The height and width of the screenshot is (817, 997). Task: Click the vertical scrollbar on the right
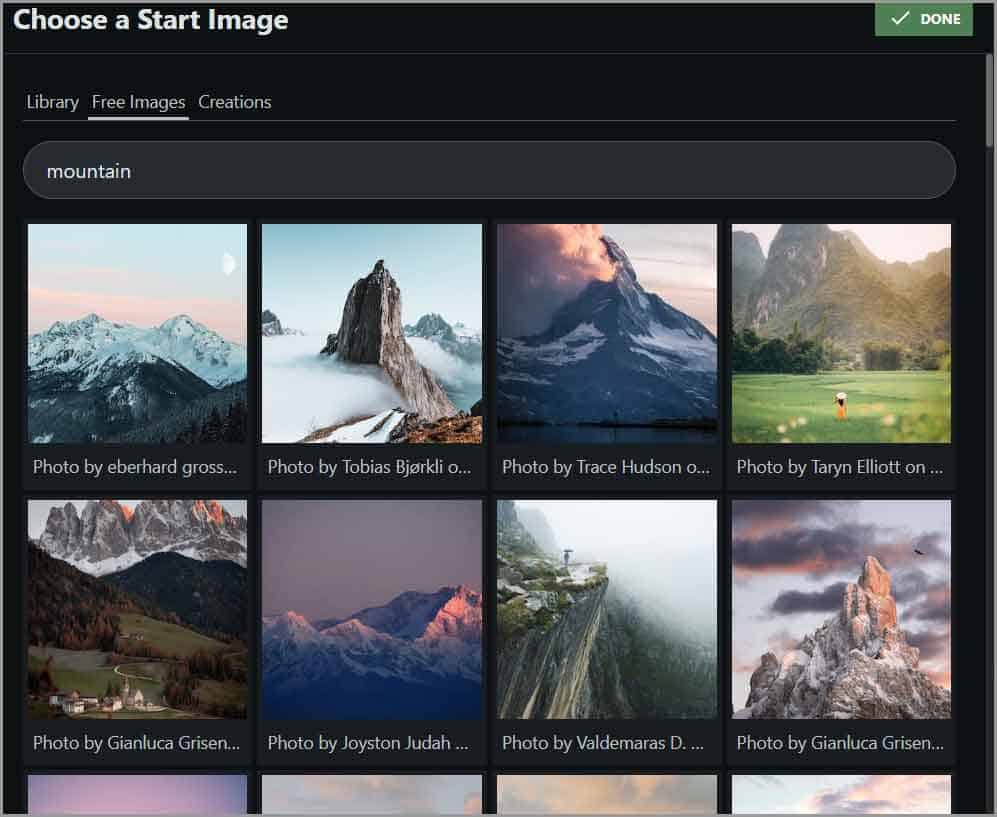(988, 100)
